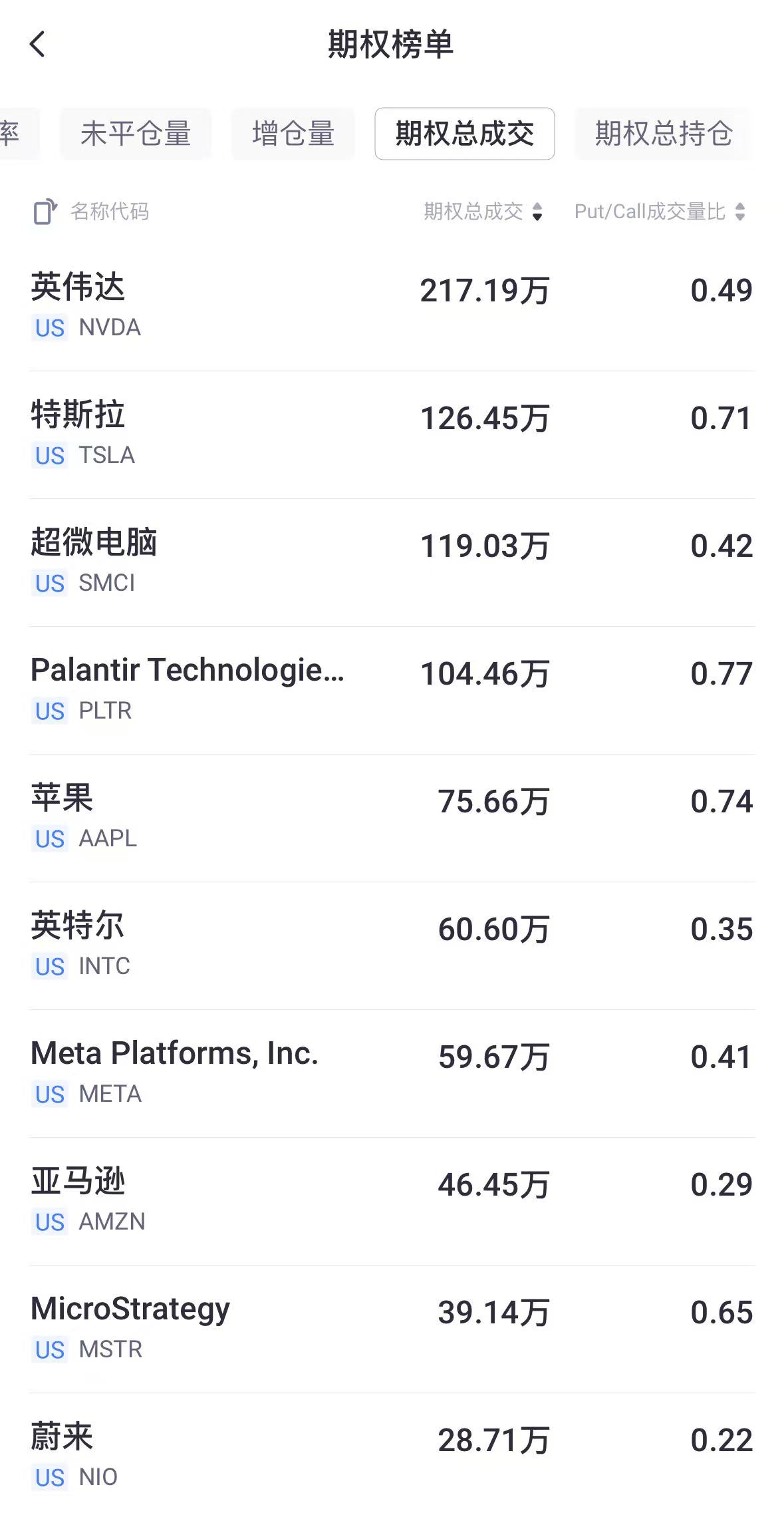The height and width of the screenshot is (1515, 784).
Task: Open the 亚马逊 AMZN row
Action: point(392,1201)
